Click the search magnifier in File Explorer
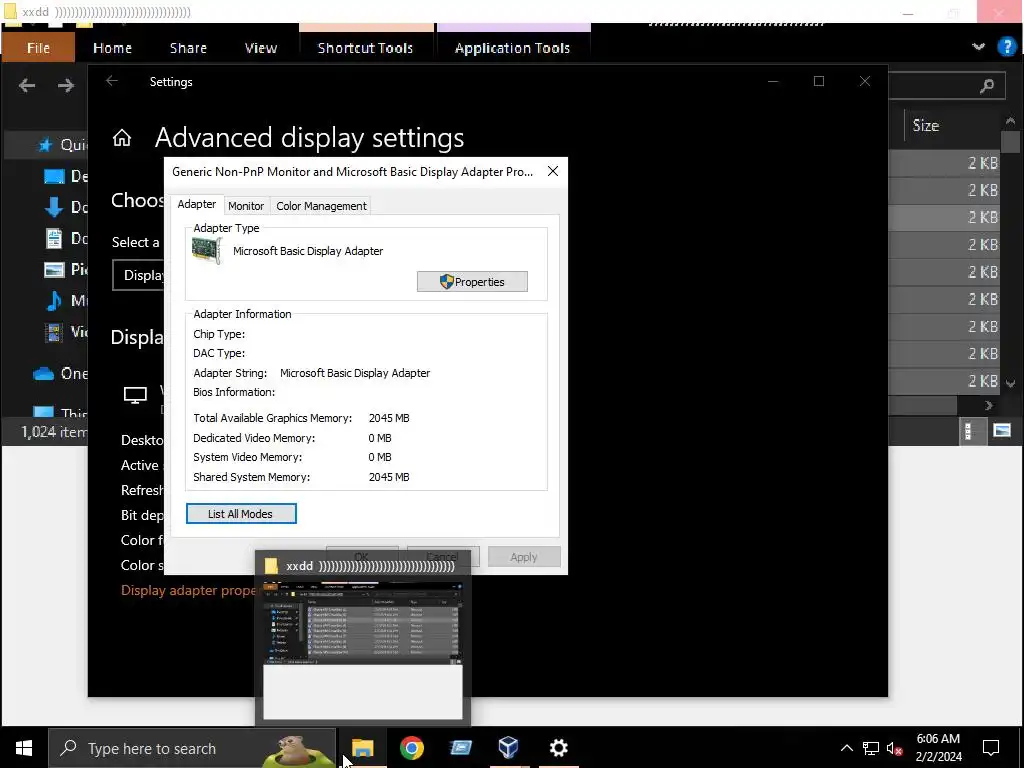This screenshot has height=768, width=1024. click(x=987, y=86)
